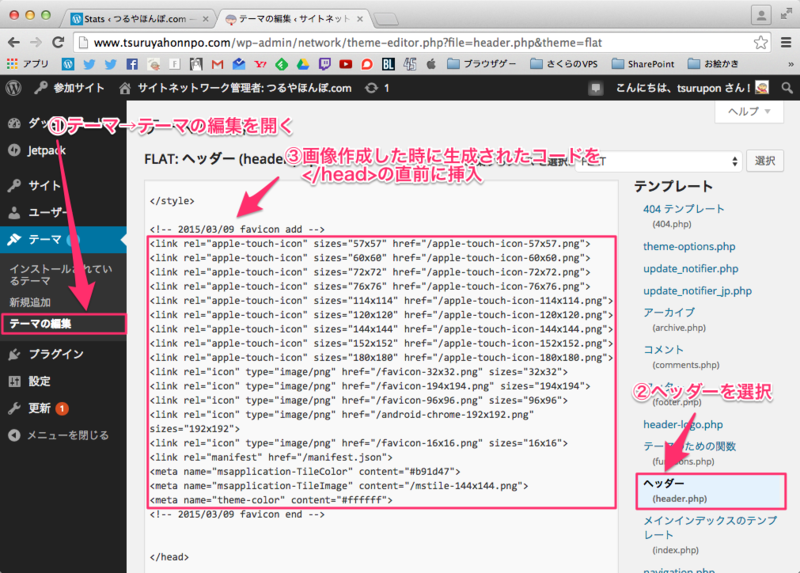Open the Twitch bookmark icon
Screen dimensions: 800x573
(324, 64)
